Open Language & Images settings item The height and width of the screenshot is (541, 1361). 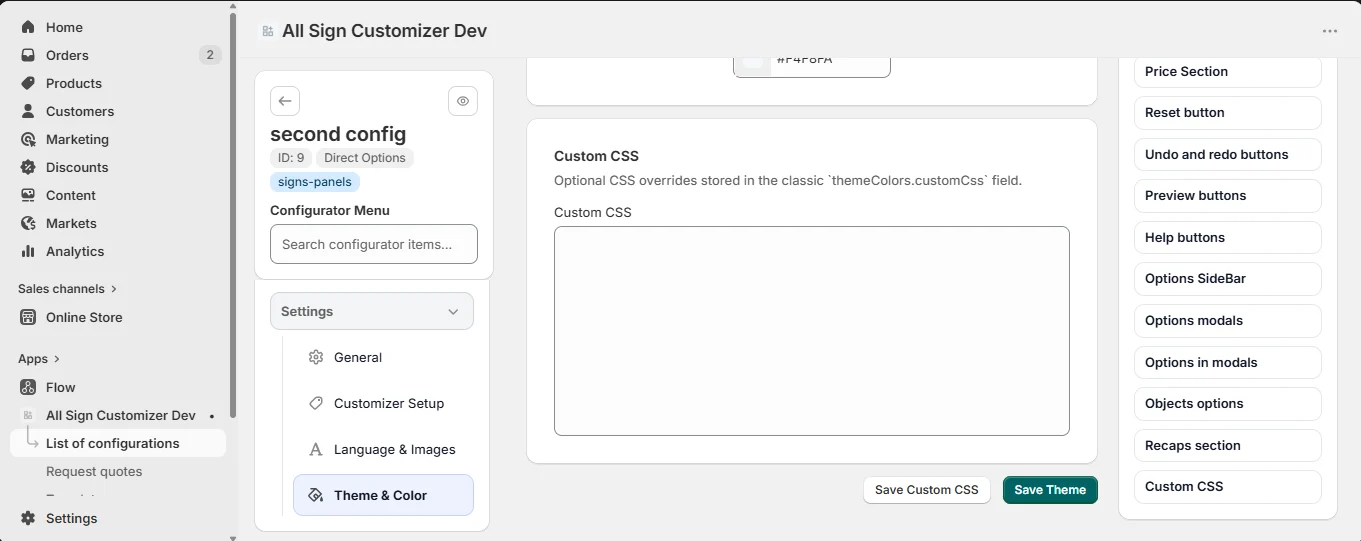point(383,449)
